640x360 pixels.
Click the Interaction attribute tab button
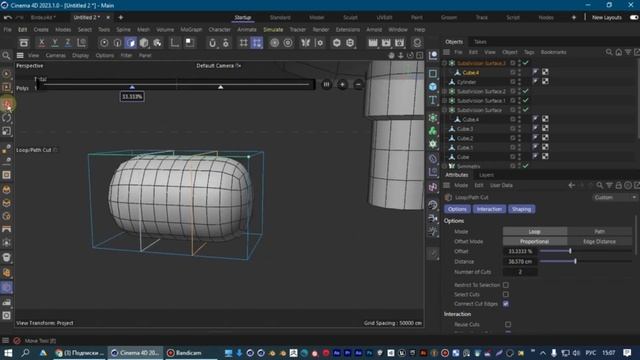coord(489,209)
